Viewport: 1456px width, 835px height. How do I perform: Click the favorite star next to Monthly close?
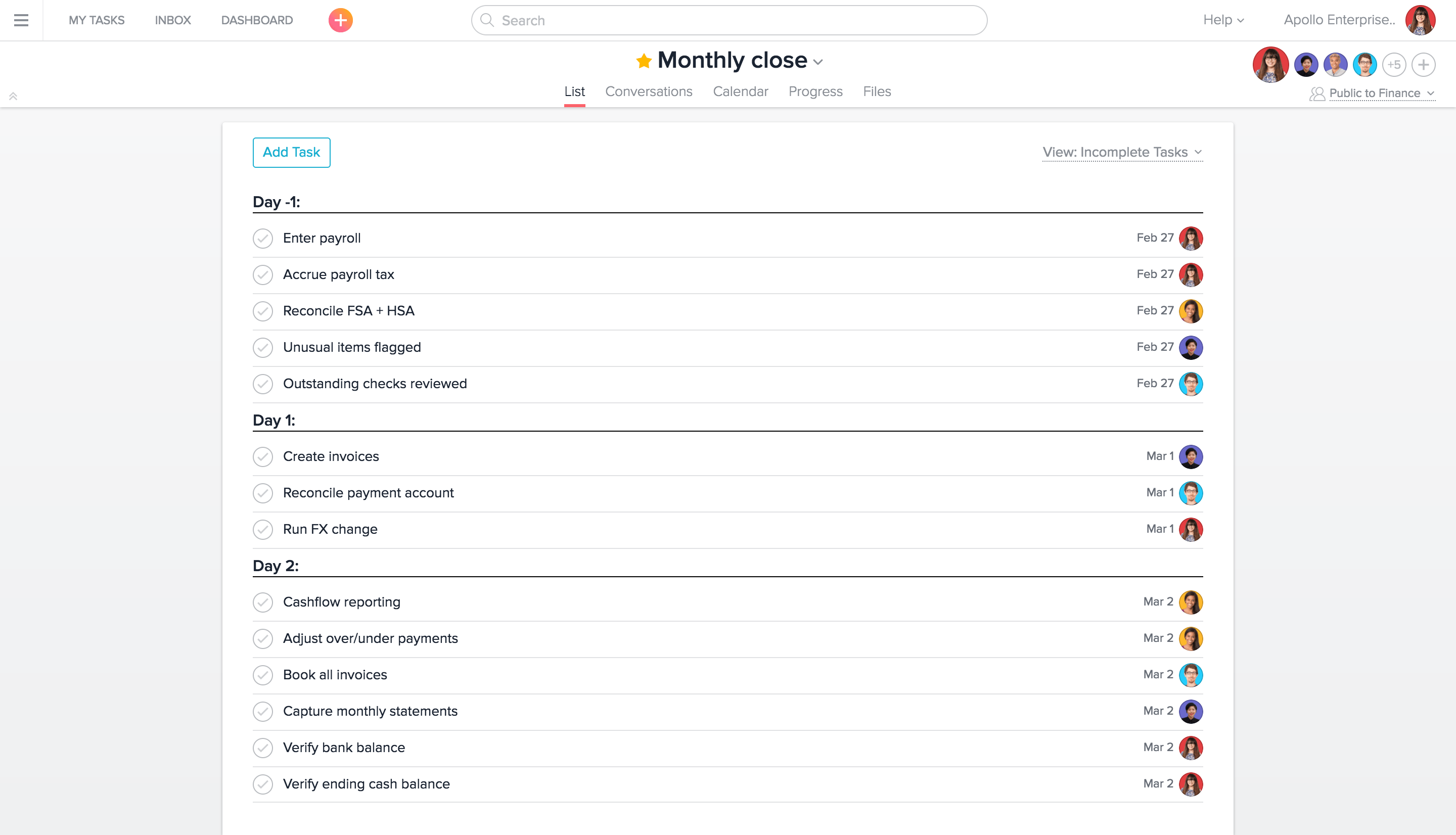tap(644, 61)
